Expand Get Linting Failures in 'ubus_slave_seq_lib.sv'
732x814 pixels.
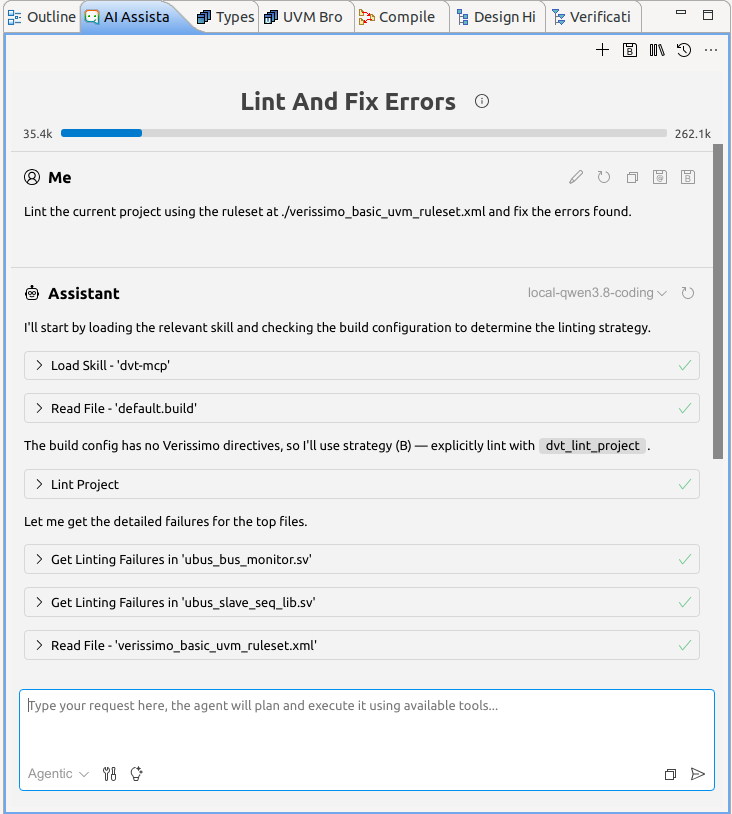click(361, 602)
